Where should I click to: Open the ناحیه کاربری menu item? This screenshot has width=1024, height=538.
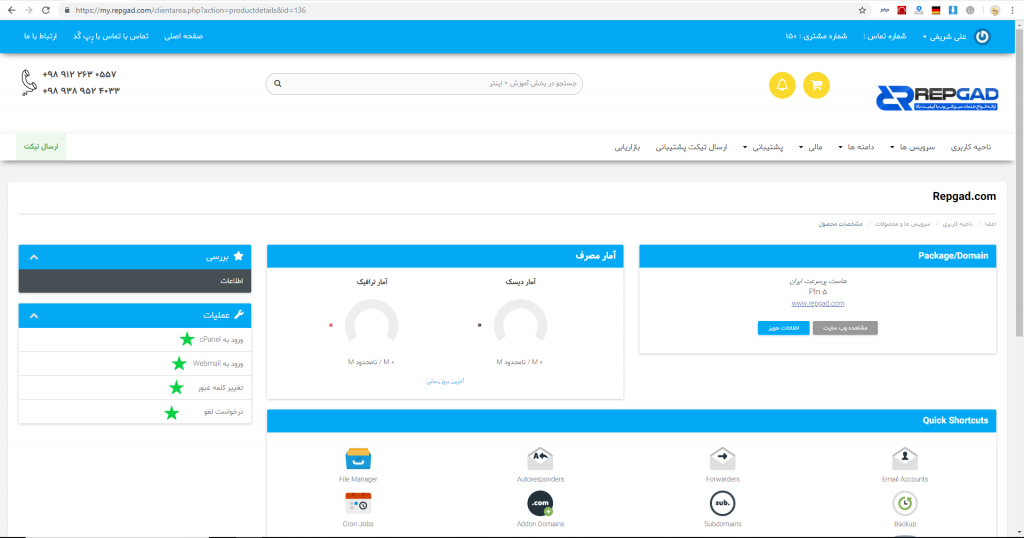point(970,147)
